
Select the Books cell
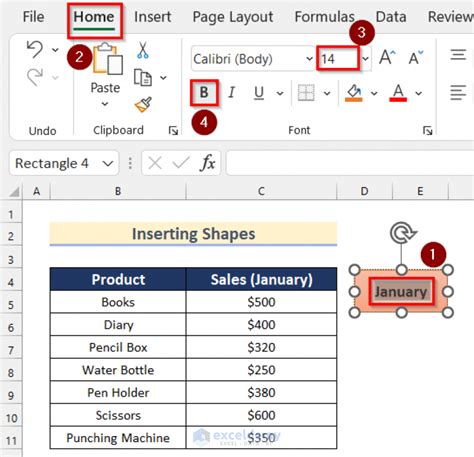[x=118, y=302]
